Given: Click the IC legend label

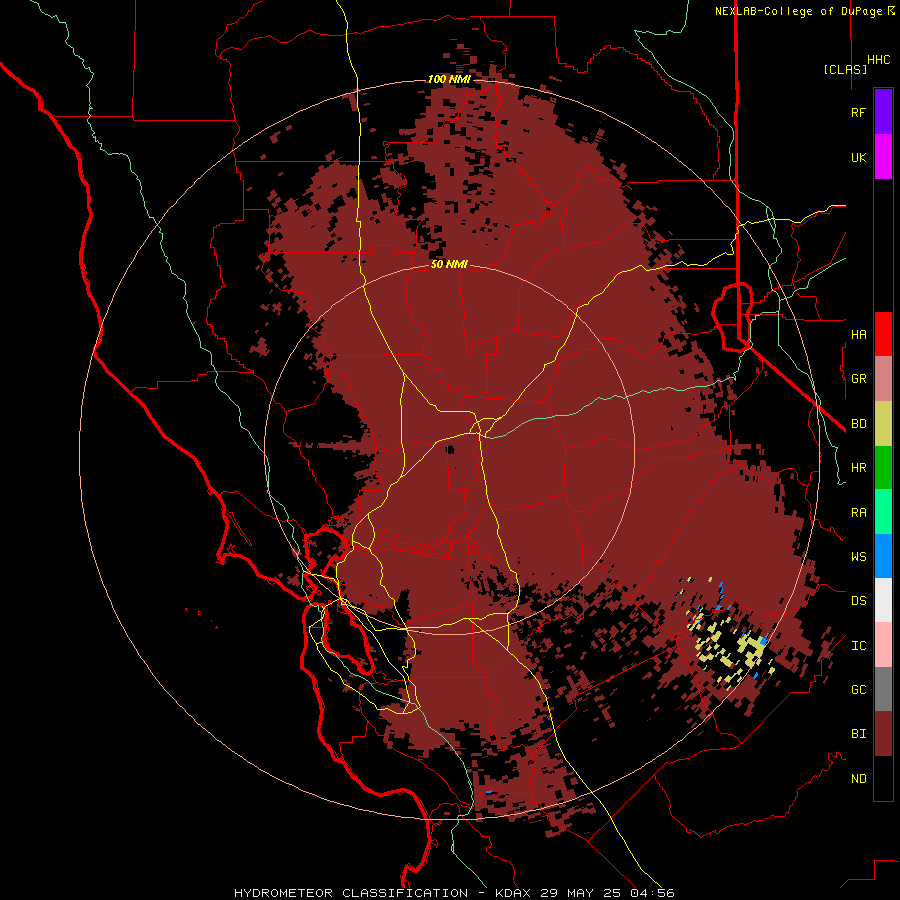Looking at the screenshot, I should pos(858,646).
